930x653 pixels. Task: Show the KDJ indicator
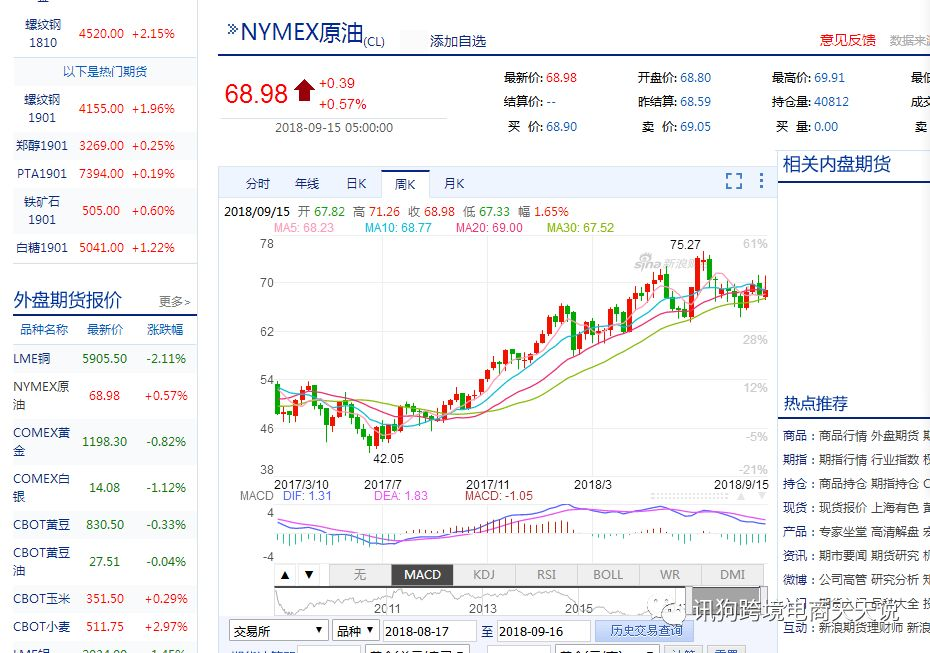(484, 575)
